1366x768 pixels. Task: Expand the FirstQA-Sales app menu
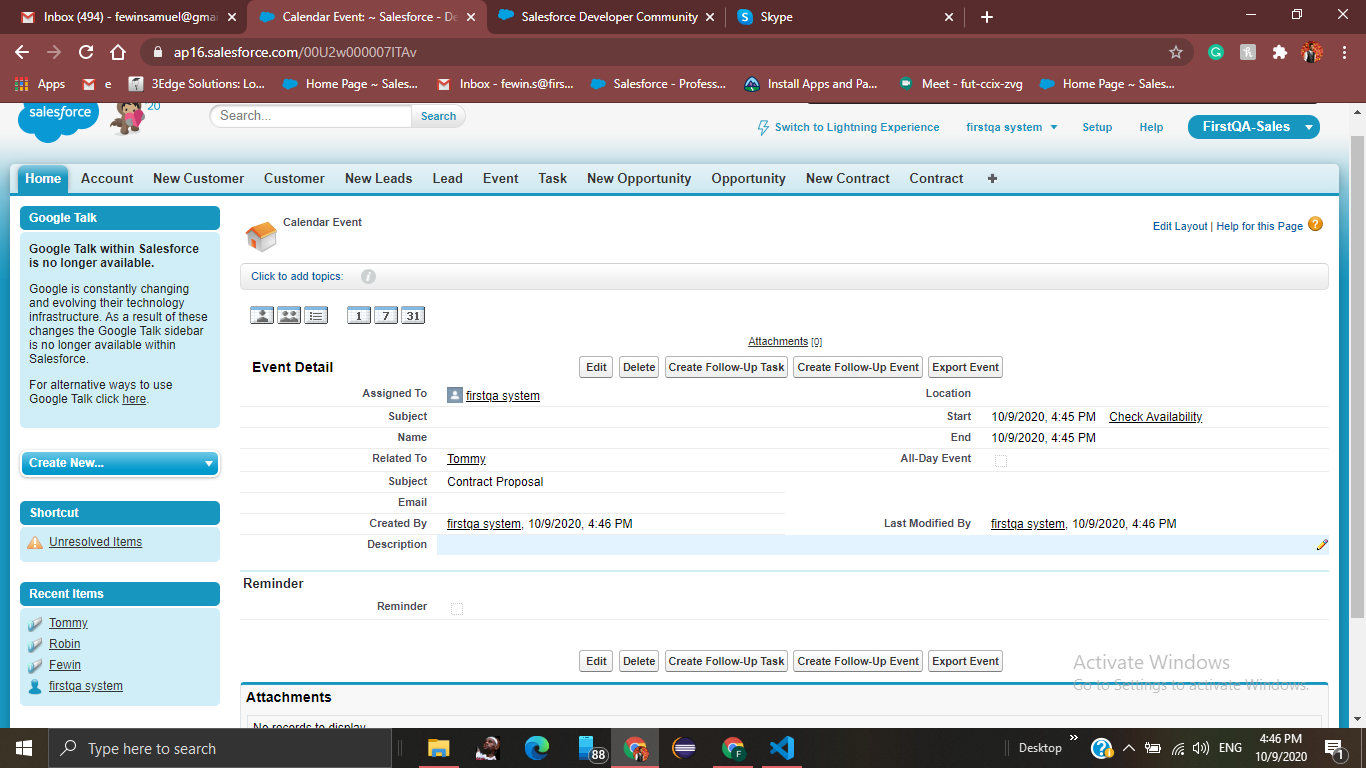[1253, 127]
